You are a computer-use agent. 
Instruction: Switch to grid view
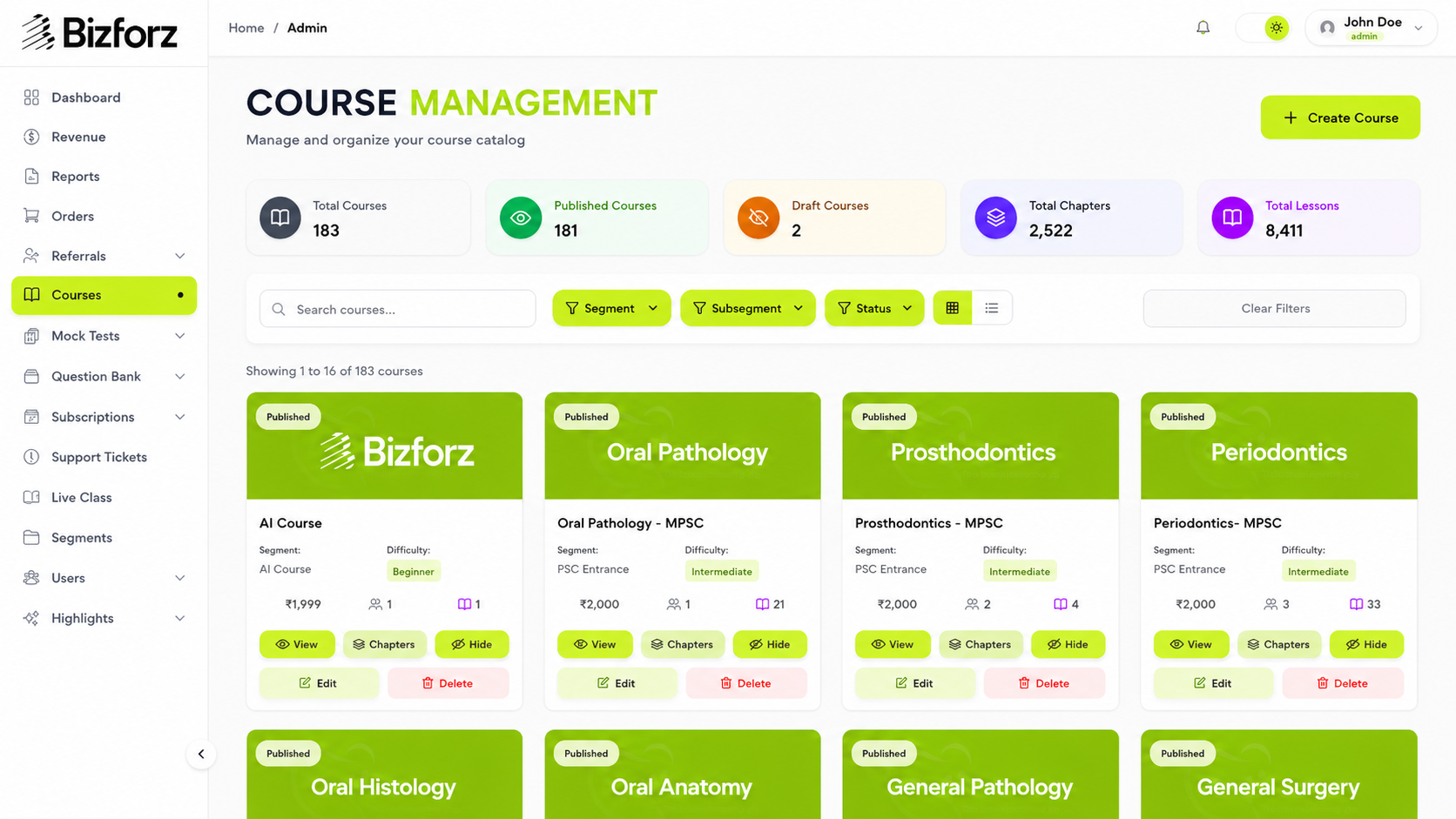[953, 308]
